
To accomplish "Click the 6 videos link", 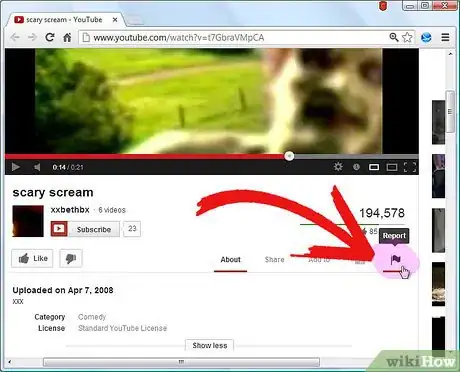I will tap(112, 210).
